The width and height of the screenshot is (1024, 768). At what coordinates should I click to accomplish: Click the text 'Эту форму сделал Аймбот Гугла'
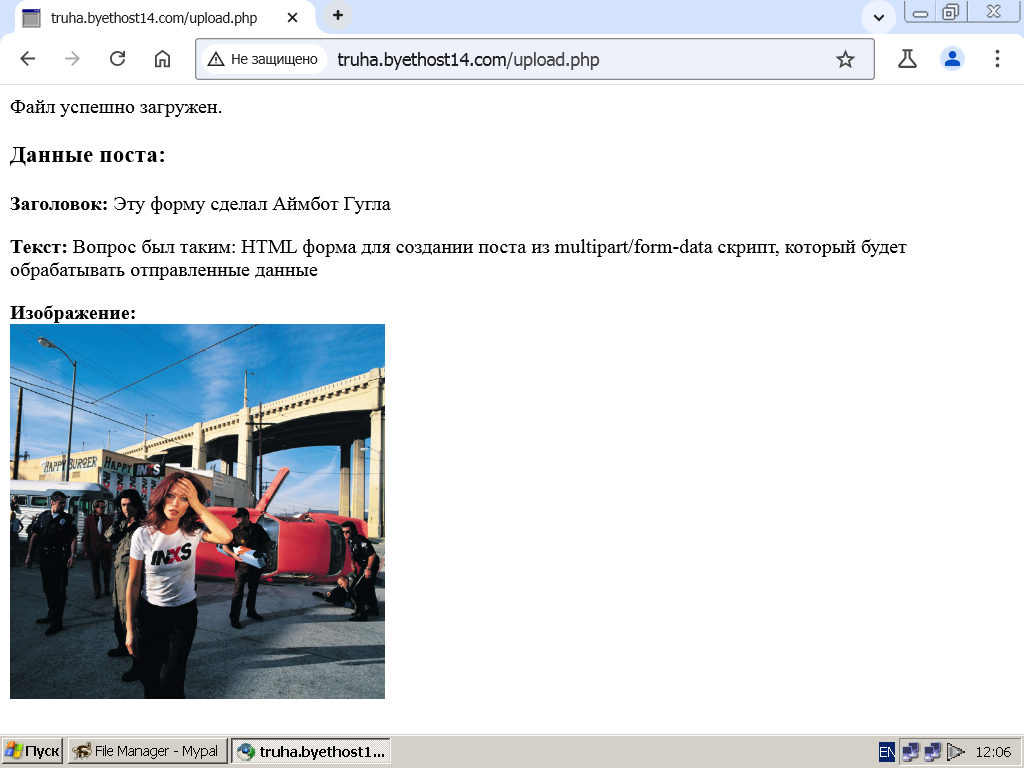click(252, 204)
